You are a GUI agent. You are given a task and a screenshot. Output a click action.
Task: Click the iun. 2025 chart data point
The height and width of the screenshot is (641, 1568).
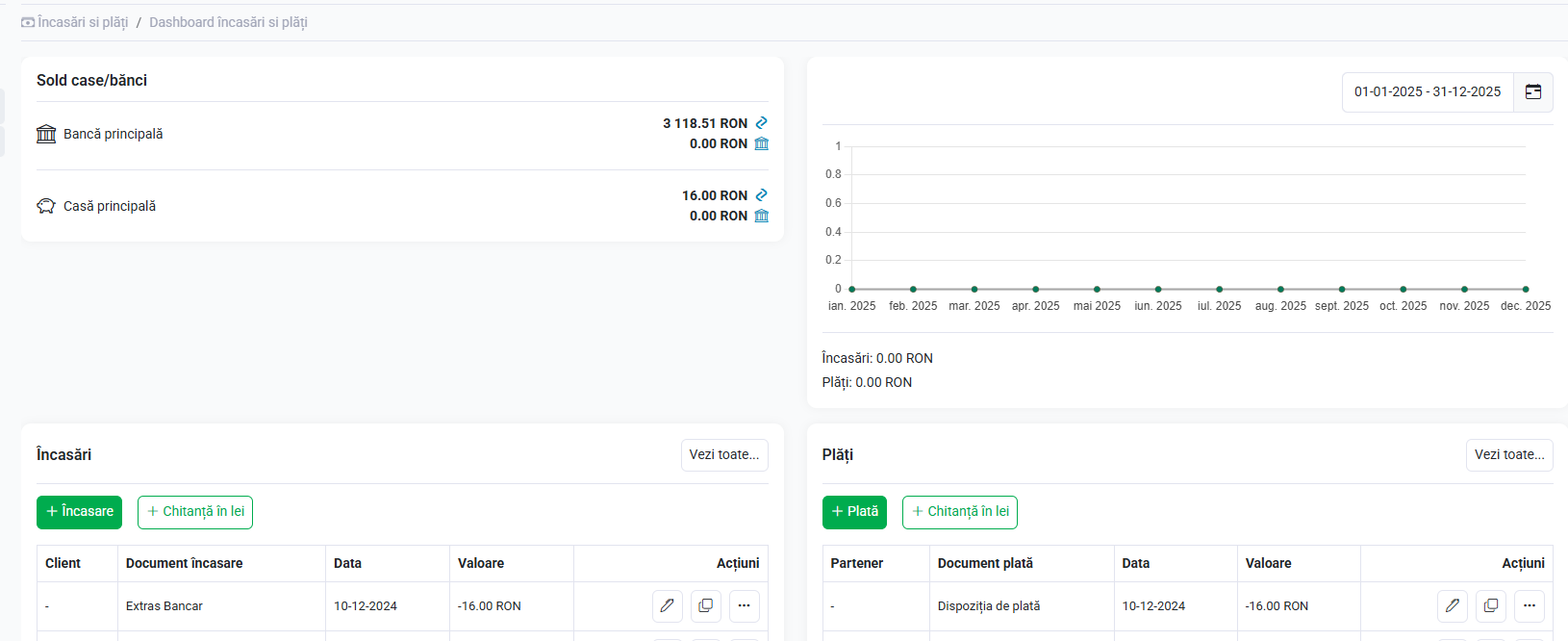(x=1158, y=289)
